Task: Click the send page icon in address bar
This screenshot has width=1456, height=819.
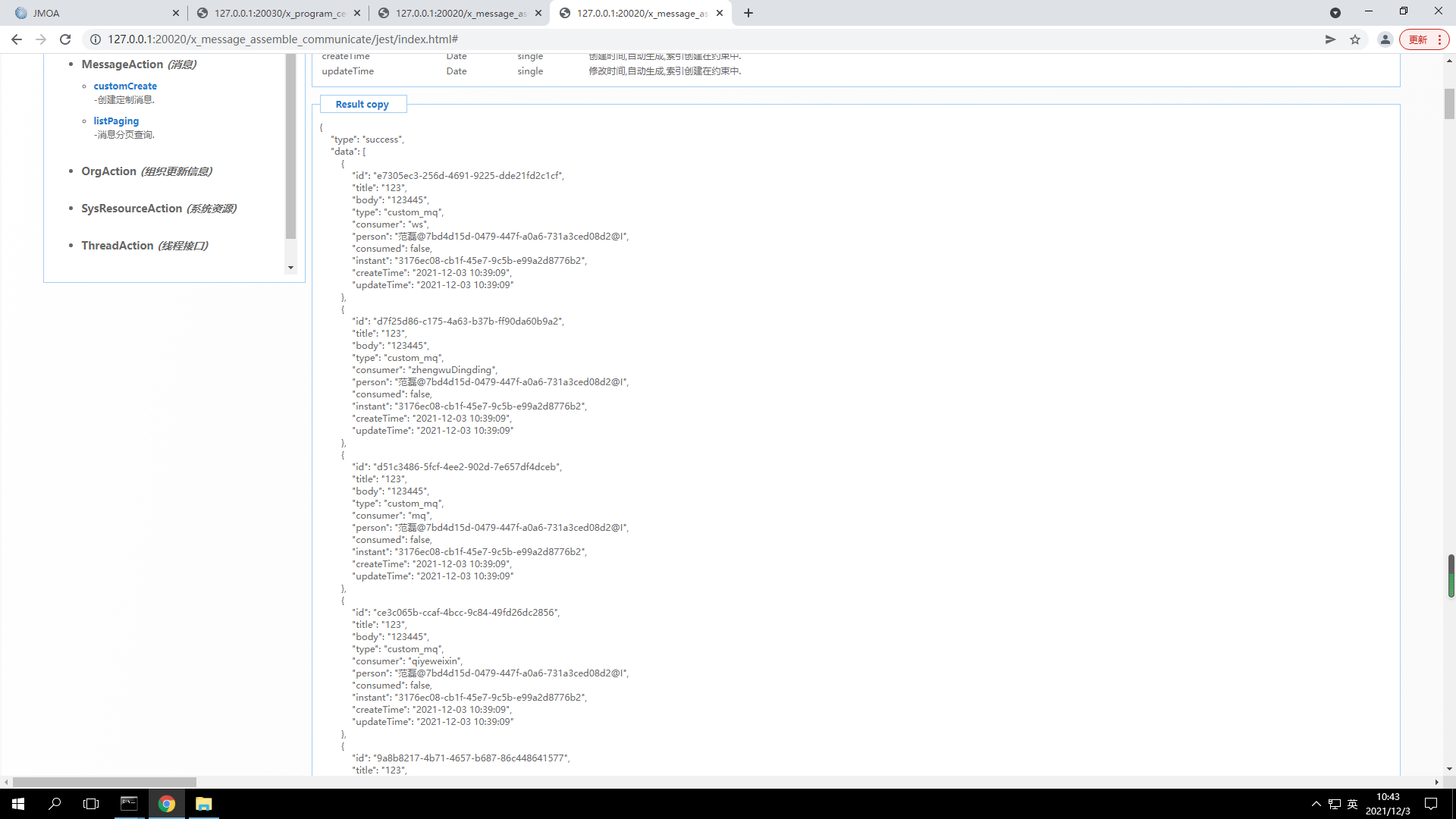Action: pos(1330,39)
